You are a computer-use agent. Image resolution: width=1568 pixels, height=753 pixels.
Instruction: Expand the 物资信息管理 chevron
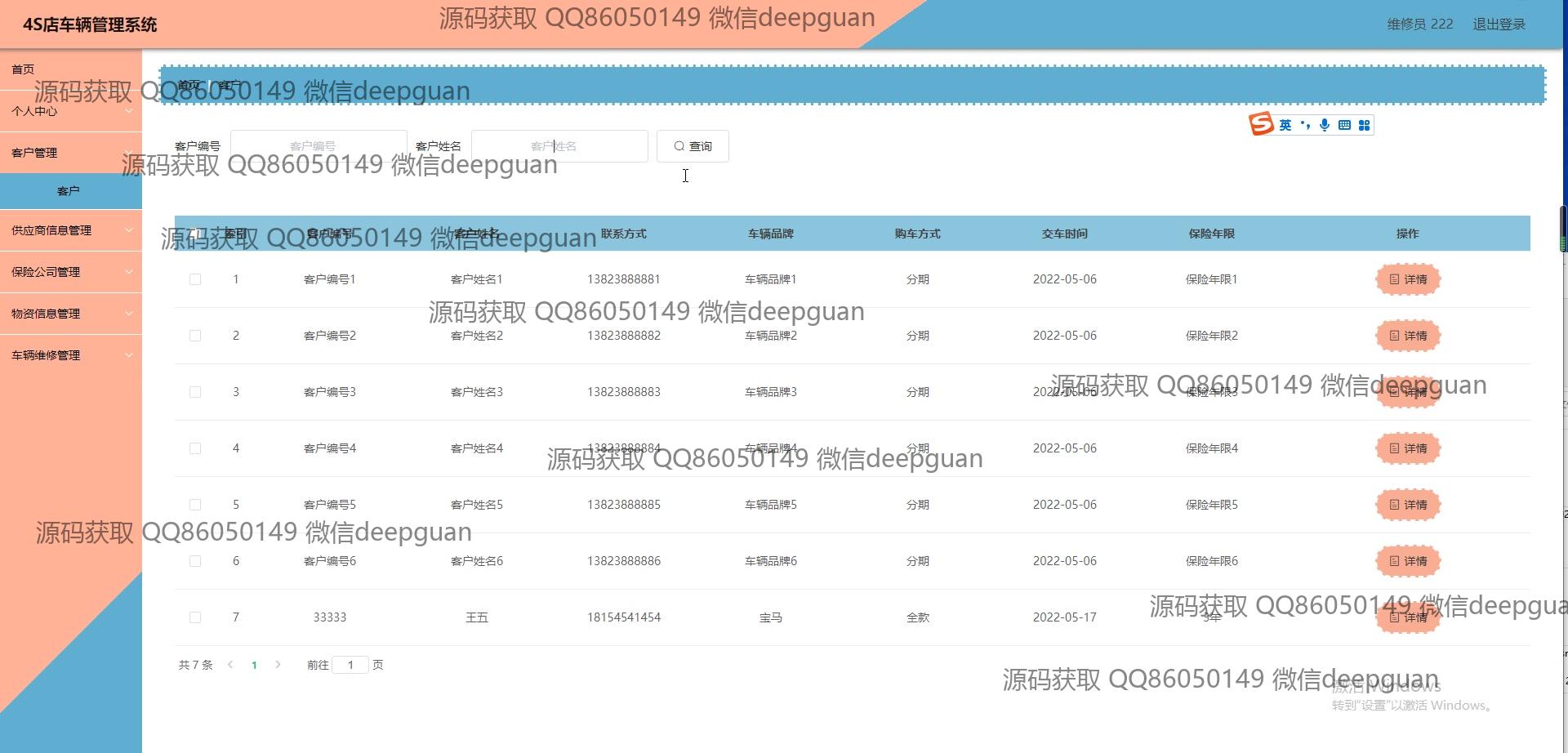click(x=129, y=314)
